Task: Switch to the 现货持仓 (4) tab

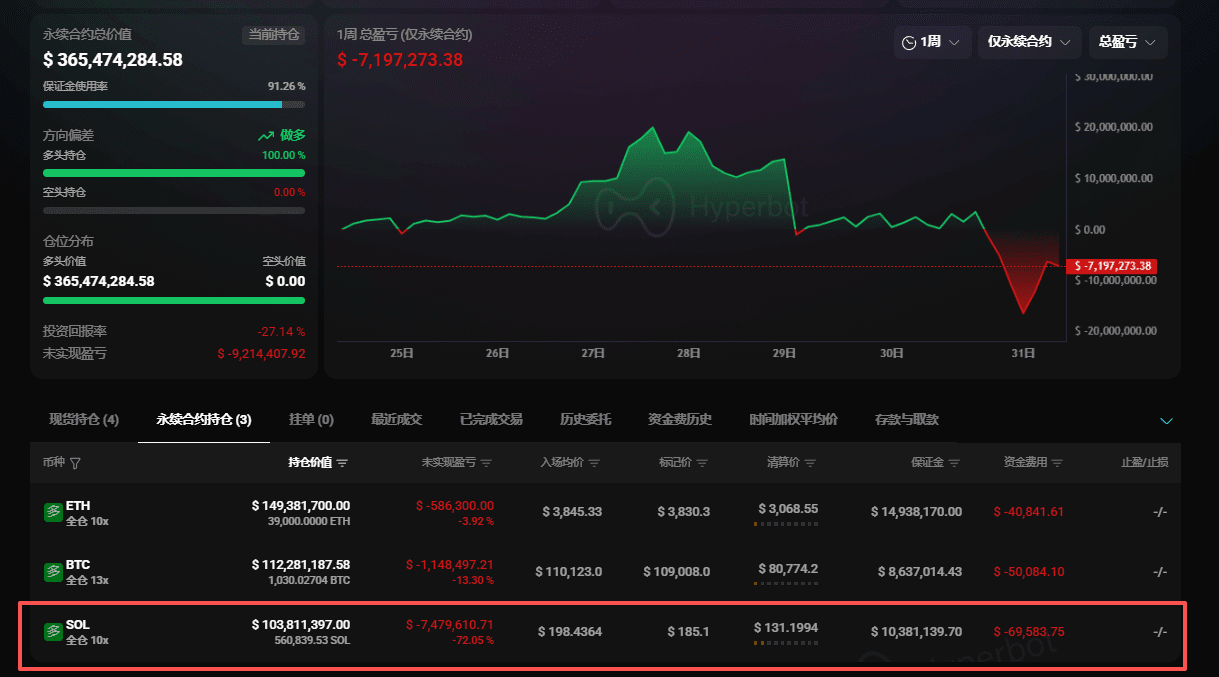Action: click(84, 419)
